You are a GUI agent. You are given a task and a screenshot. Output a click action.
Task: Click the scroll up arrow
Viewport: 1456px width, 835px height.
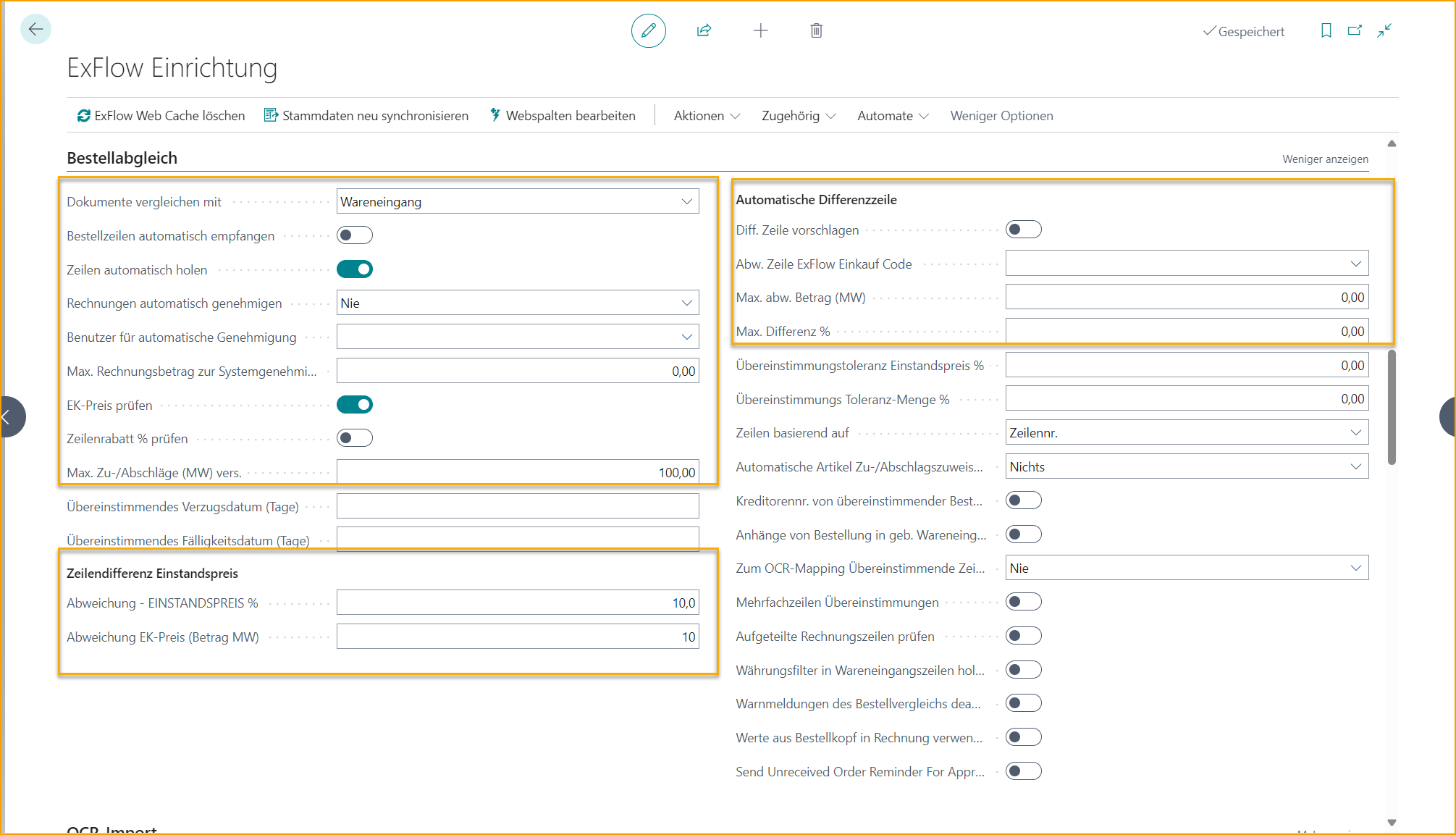1392,143
